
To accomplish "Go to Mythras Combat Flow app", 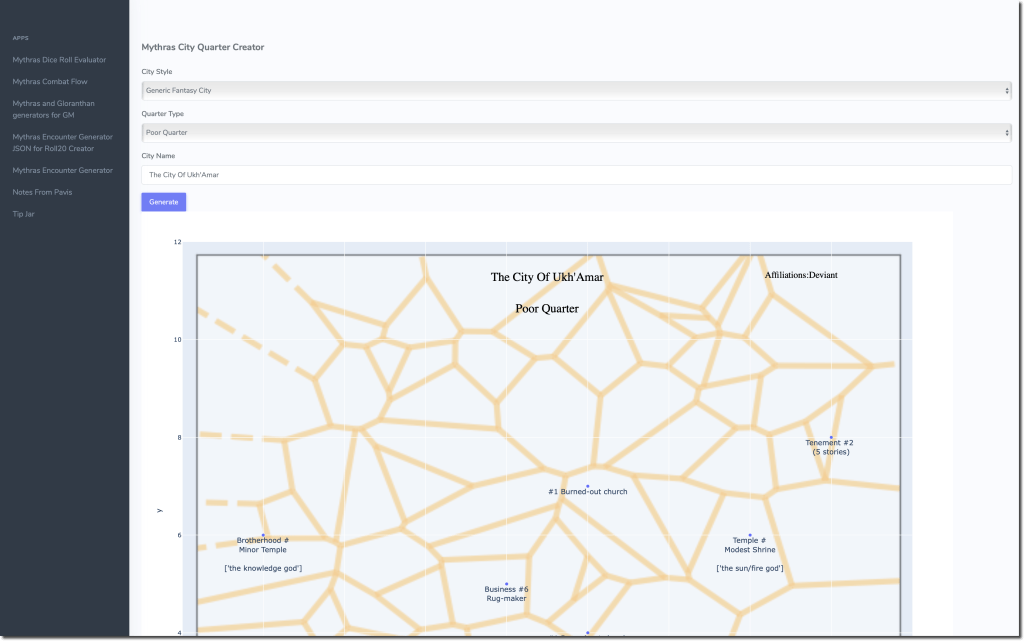I will pyautogui.click(x=50, y=81).
